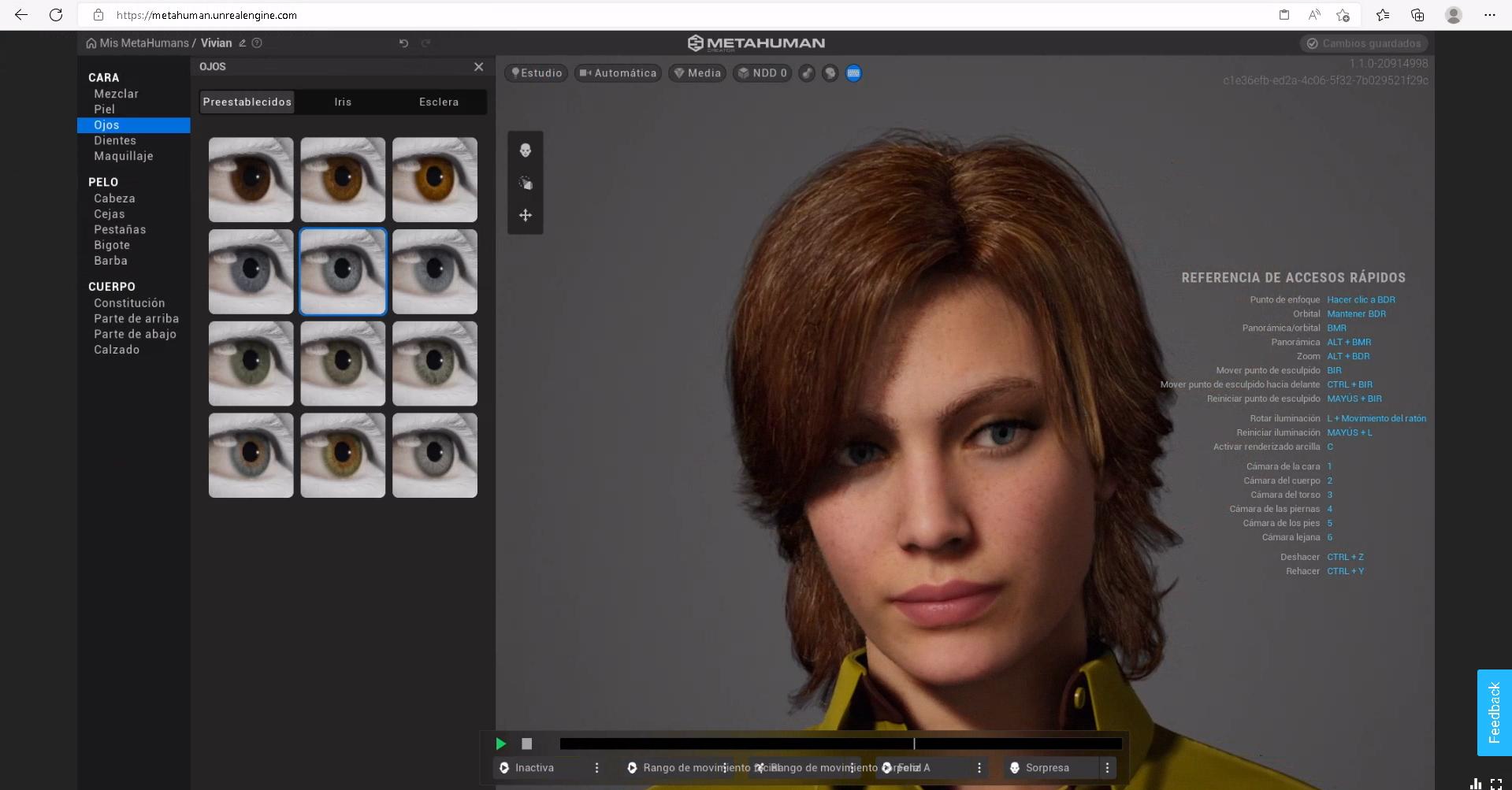Open Maquillaje in the Cara section
Viewport: 1512px width, 790px height.
tap(124, 156)
